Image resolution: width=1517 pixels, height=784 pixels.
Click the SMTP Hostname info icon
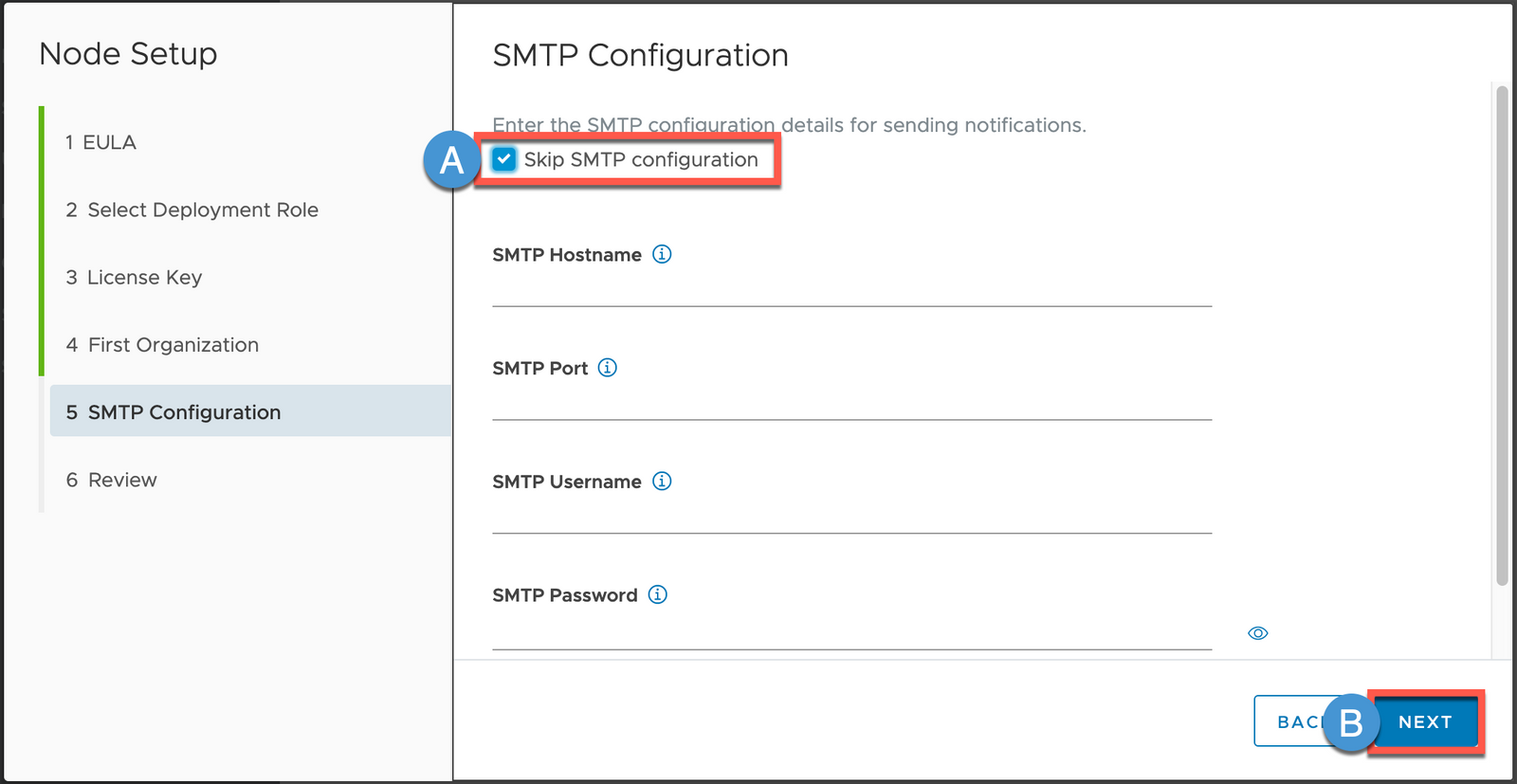pos(662,254)
